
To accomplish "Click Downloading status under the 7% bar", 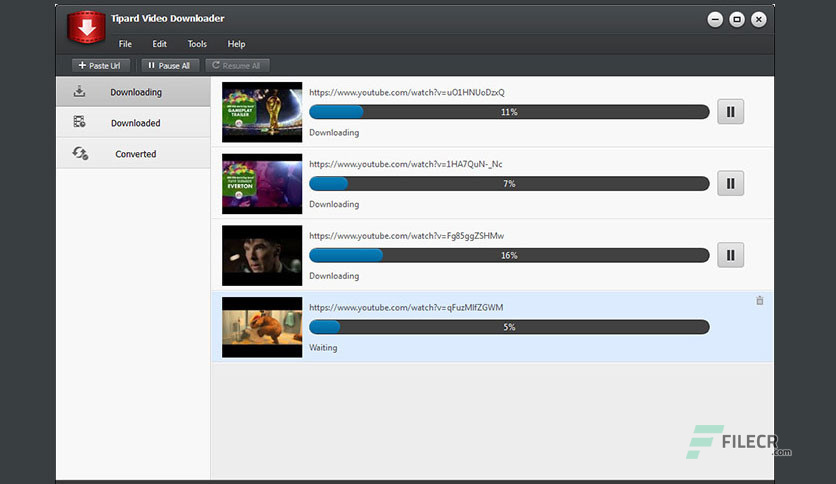I will tap(334, 204).
